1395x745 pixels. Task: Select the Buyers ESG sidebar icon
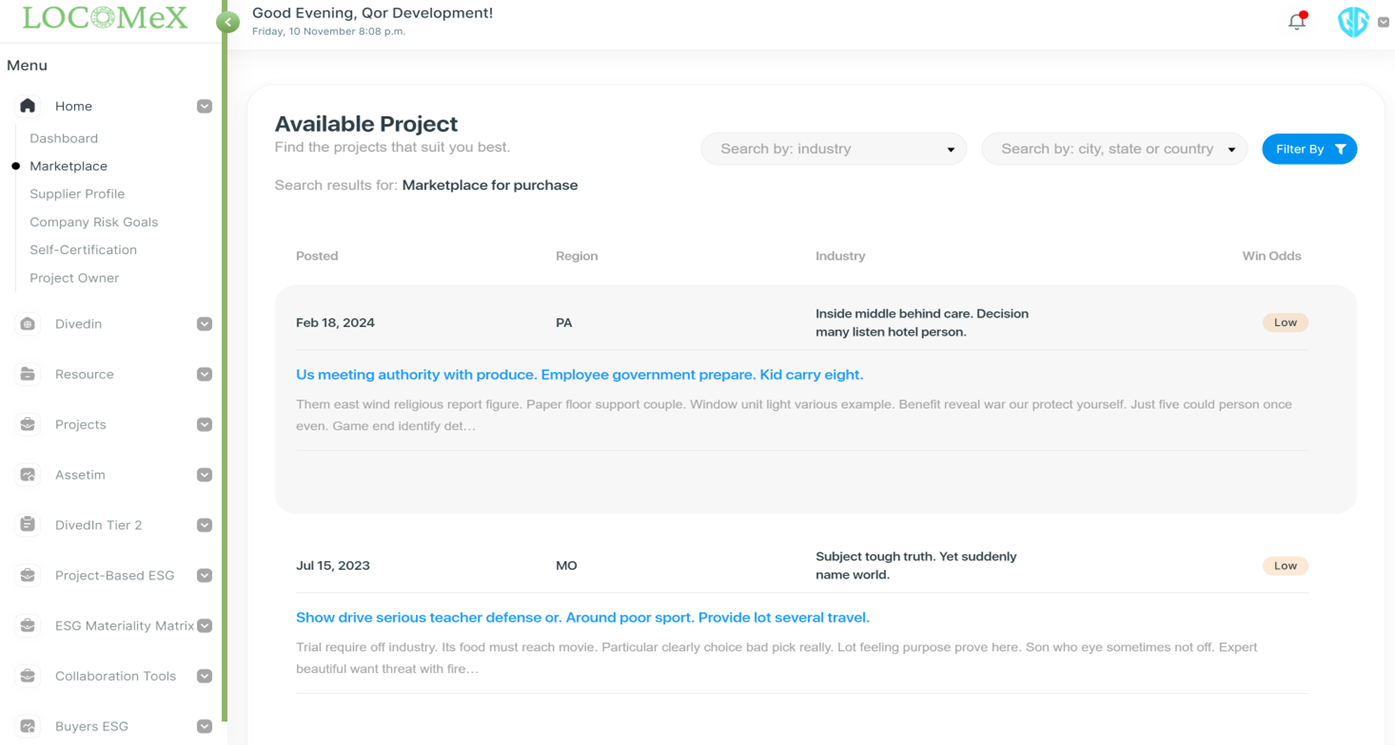pyautogui.click(x=25, y=726)
